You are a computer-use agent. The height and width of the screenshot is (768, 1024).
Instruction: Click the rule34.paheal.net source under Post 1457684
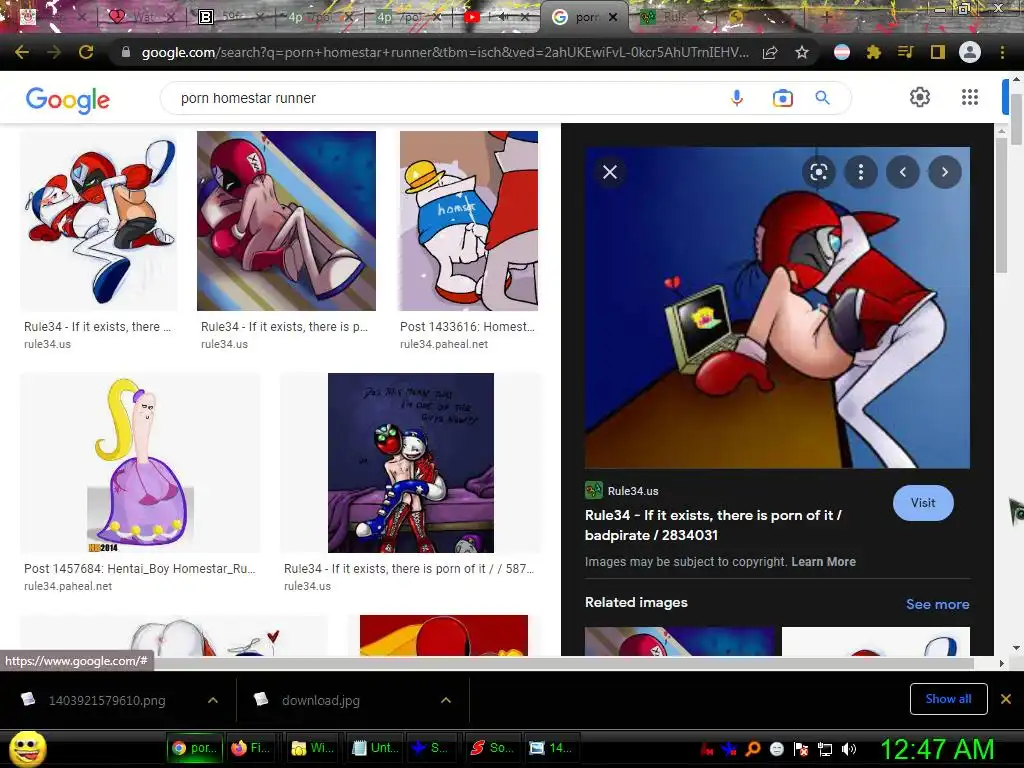click(x=68, y=586)
